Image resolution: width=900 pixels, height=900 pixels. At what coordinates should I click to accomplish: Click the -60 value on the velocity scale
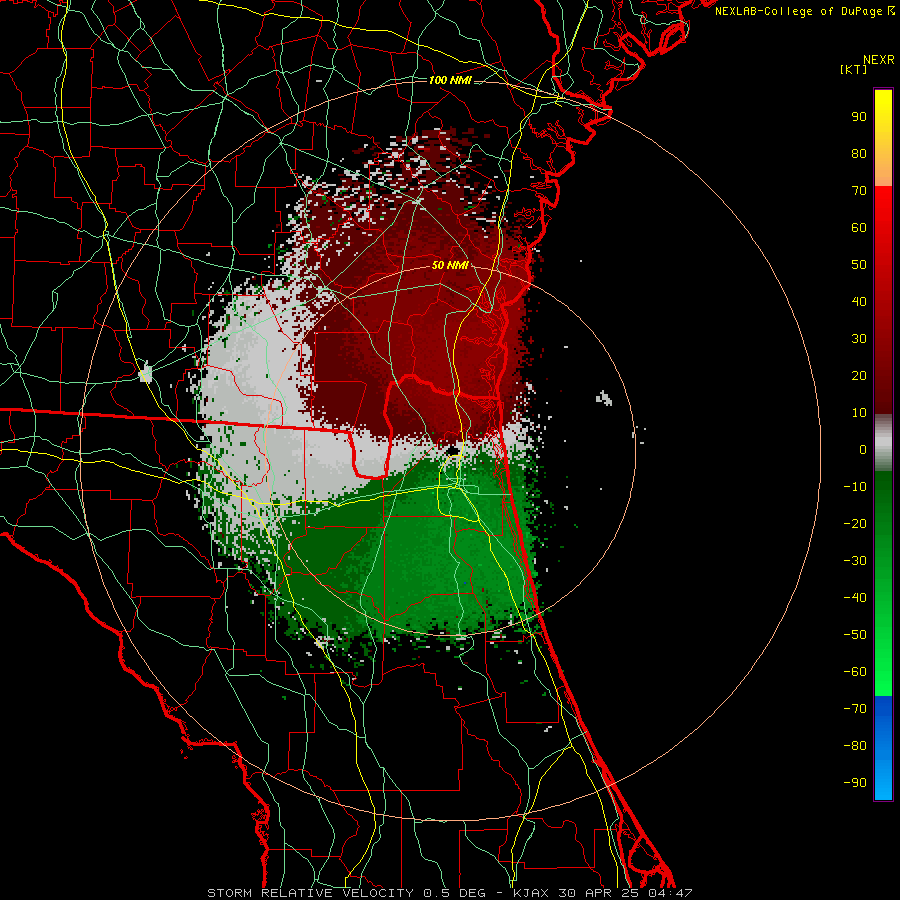pos(855,672)
